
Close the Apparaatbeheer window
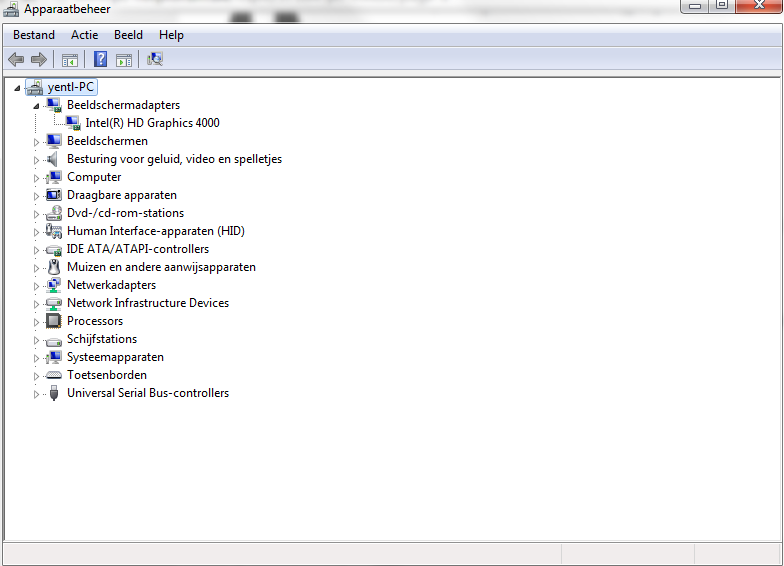pos(759,6)
